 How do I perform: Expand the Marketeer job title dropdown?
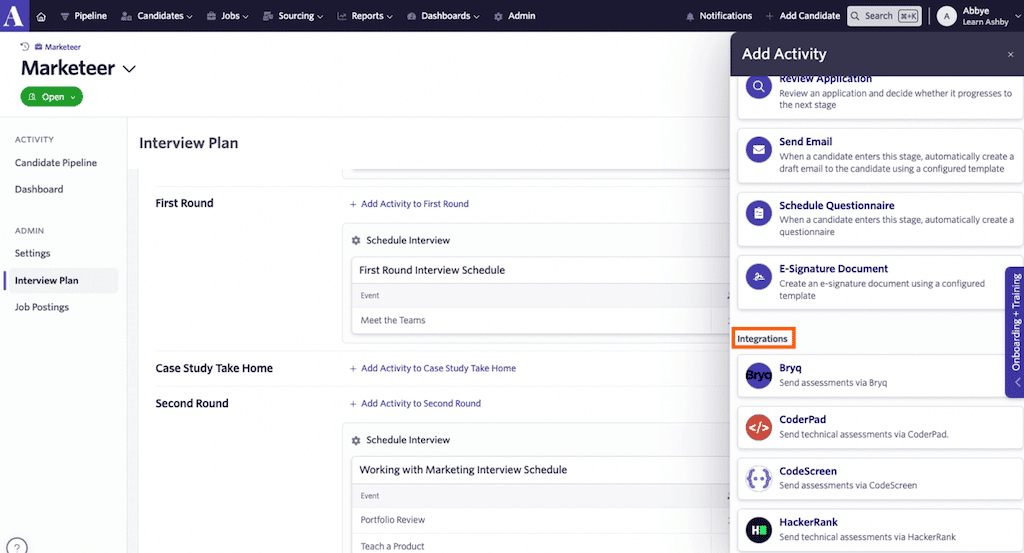pyautogui.click(x=129, y=69)
